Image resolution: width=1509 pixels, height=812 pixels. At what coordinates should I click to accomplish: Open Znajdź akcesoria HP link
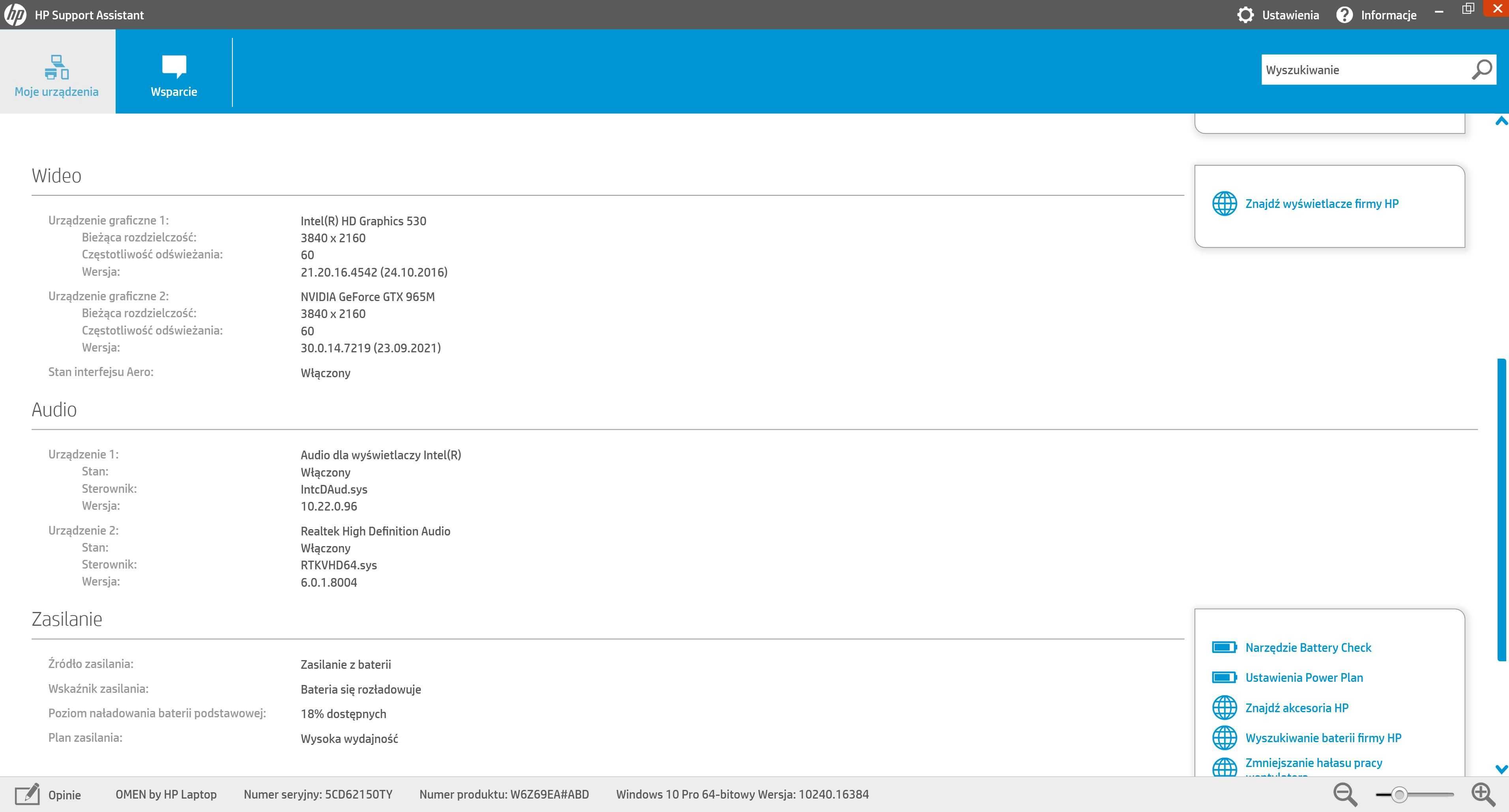click(x=1297, y=708)
